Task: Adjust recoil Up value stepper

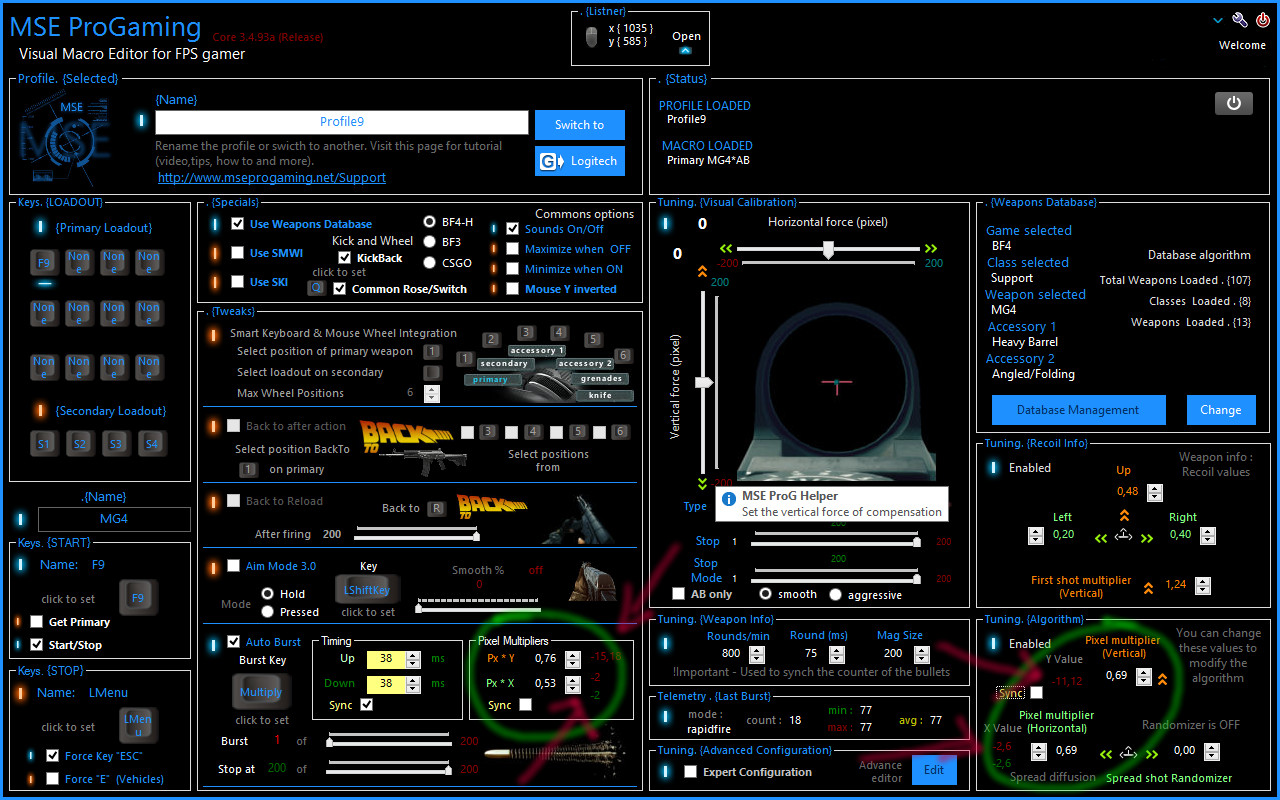Action: 1154,492
